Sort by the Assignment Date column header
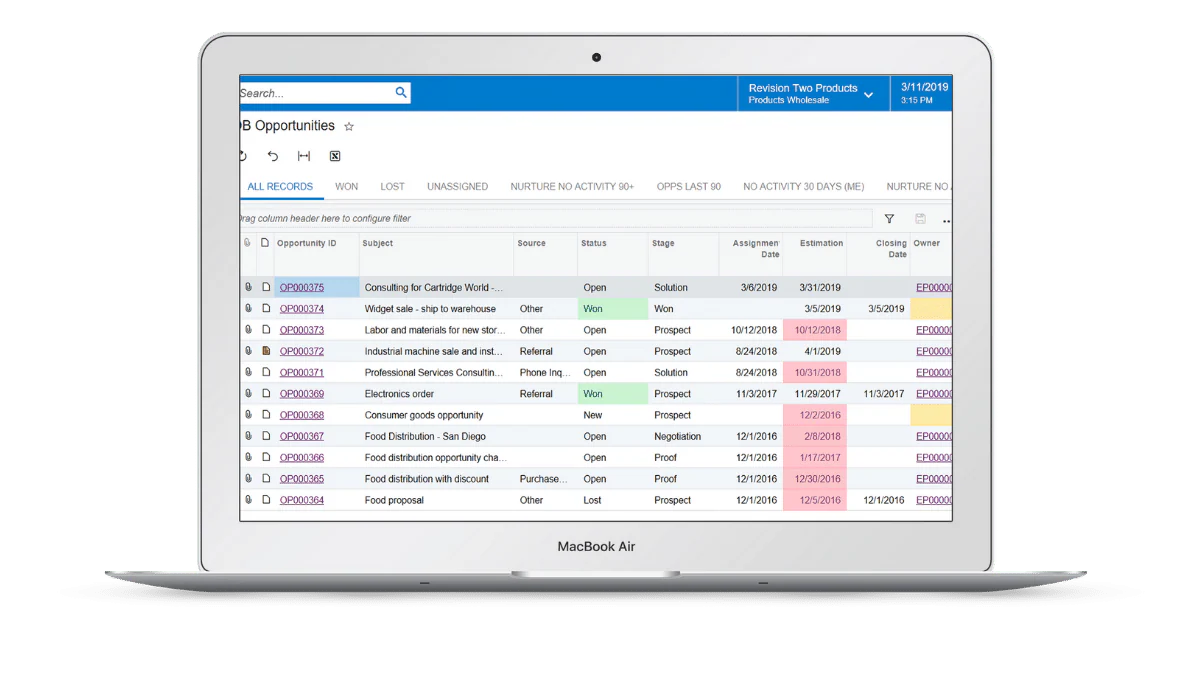This screenshot has width=1200, height=675. pyautogui.click(x=756, y=248)
